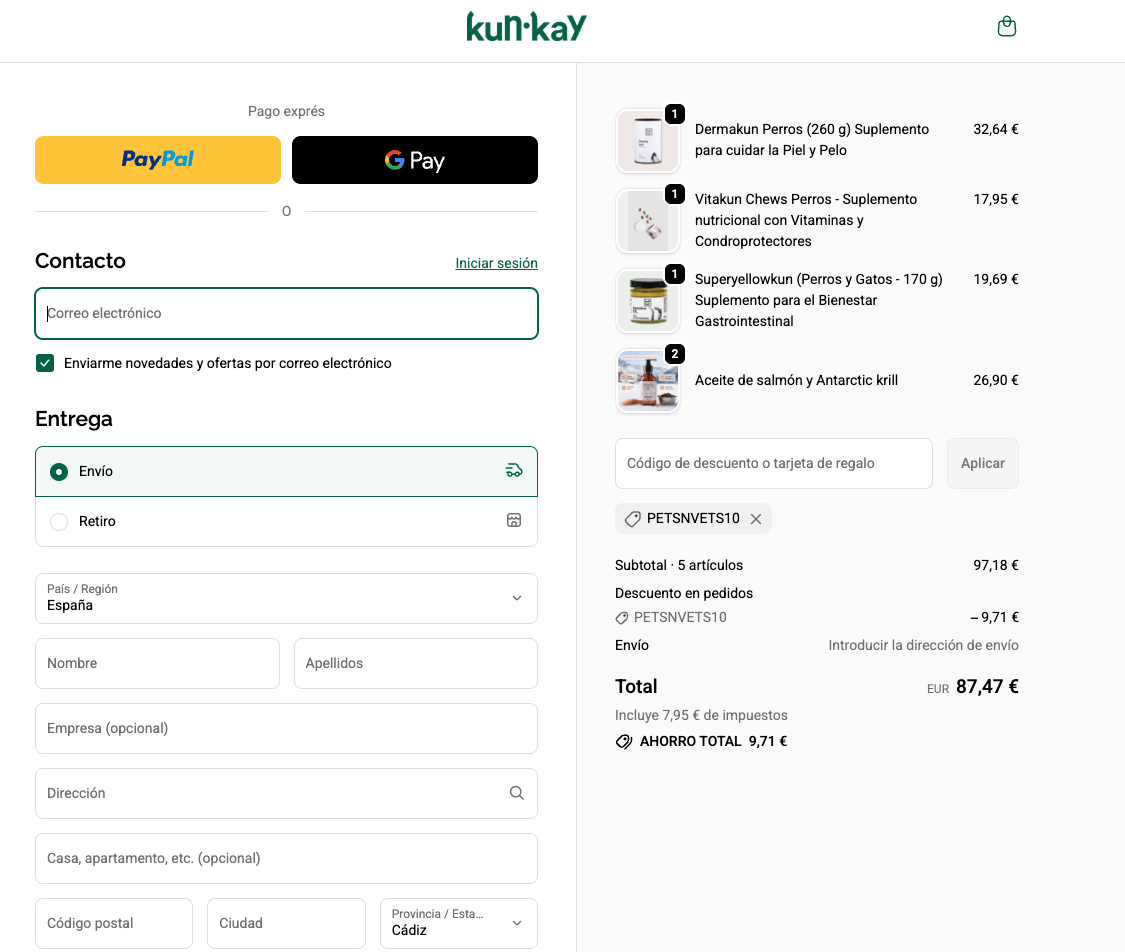Click the Aceite de salmón product image
The height and width of the screenshot is (952, 1125).
648,381
